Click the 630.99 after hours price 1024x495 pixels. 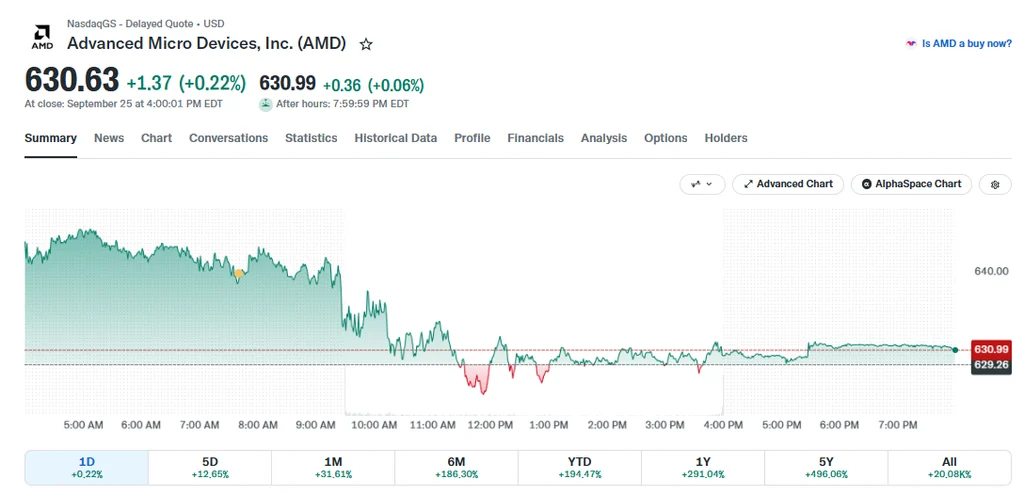(287, 83)
